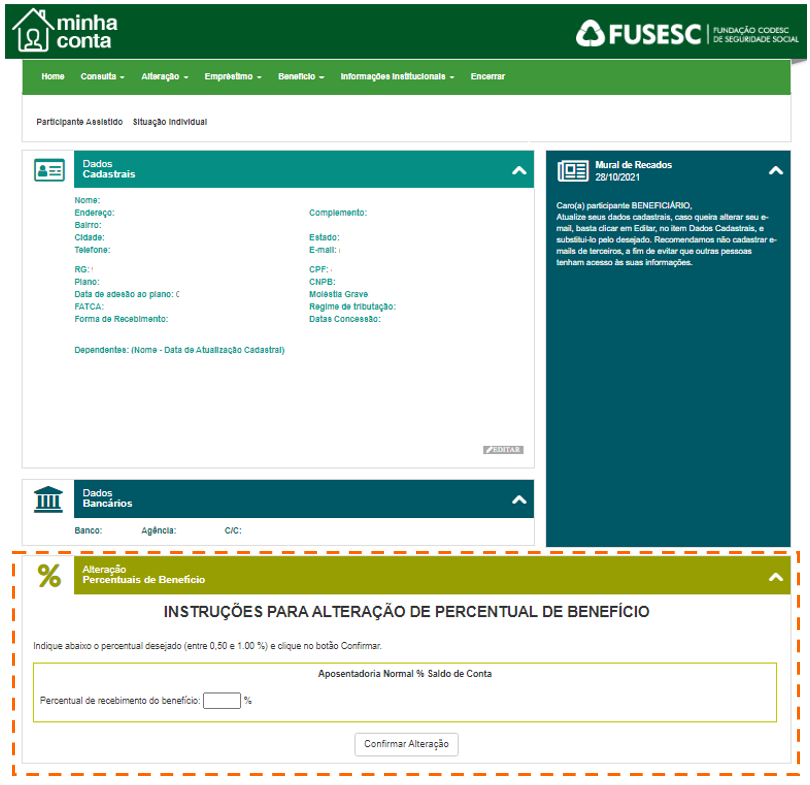Open the Empréstimo dropdown menu
810x785 pixels.
[x=232, y=77]
